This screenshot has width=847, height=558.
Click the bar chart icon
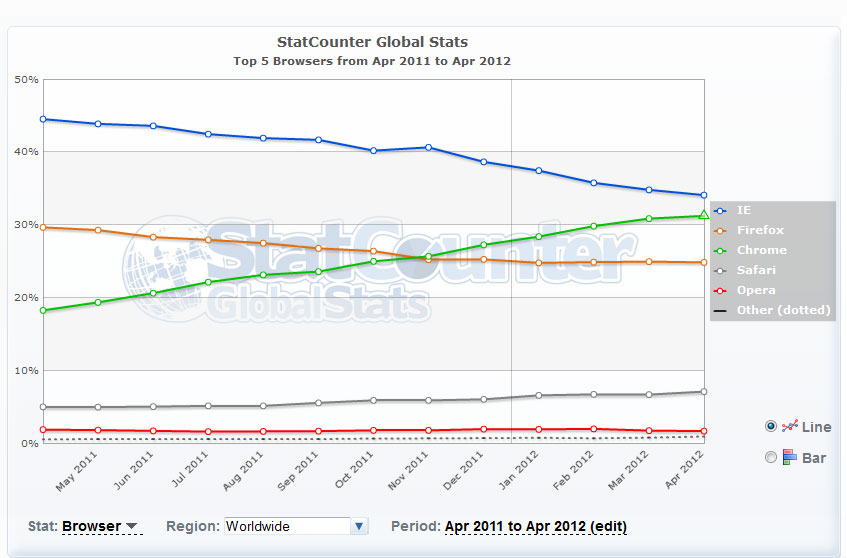(789, 457)
